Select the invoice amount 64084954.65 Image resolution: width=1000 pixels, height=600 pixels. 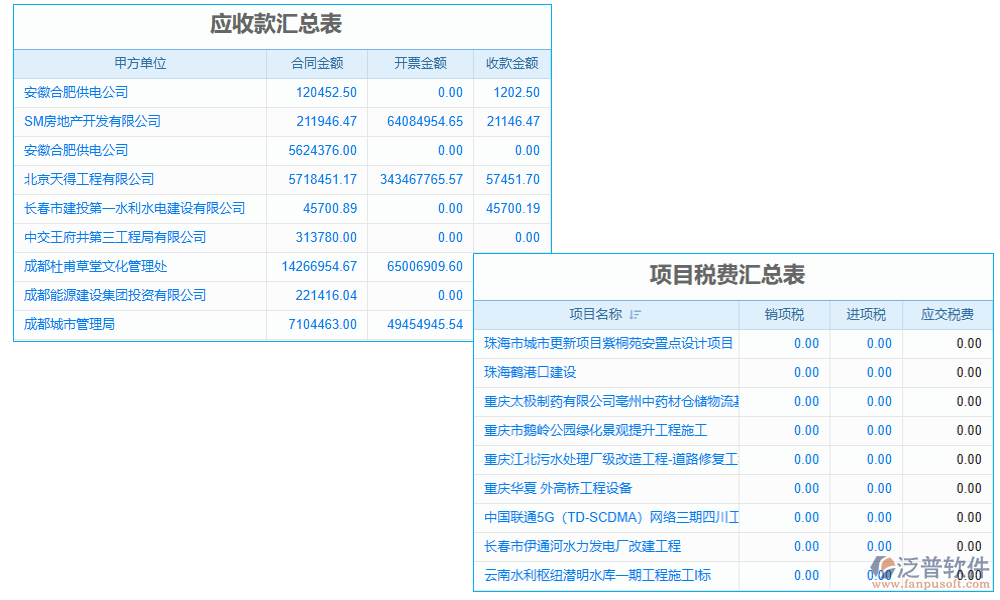(425, 121)
